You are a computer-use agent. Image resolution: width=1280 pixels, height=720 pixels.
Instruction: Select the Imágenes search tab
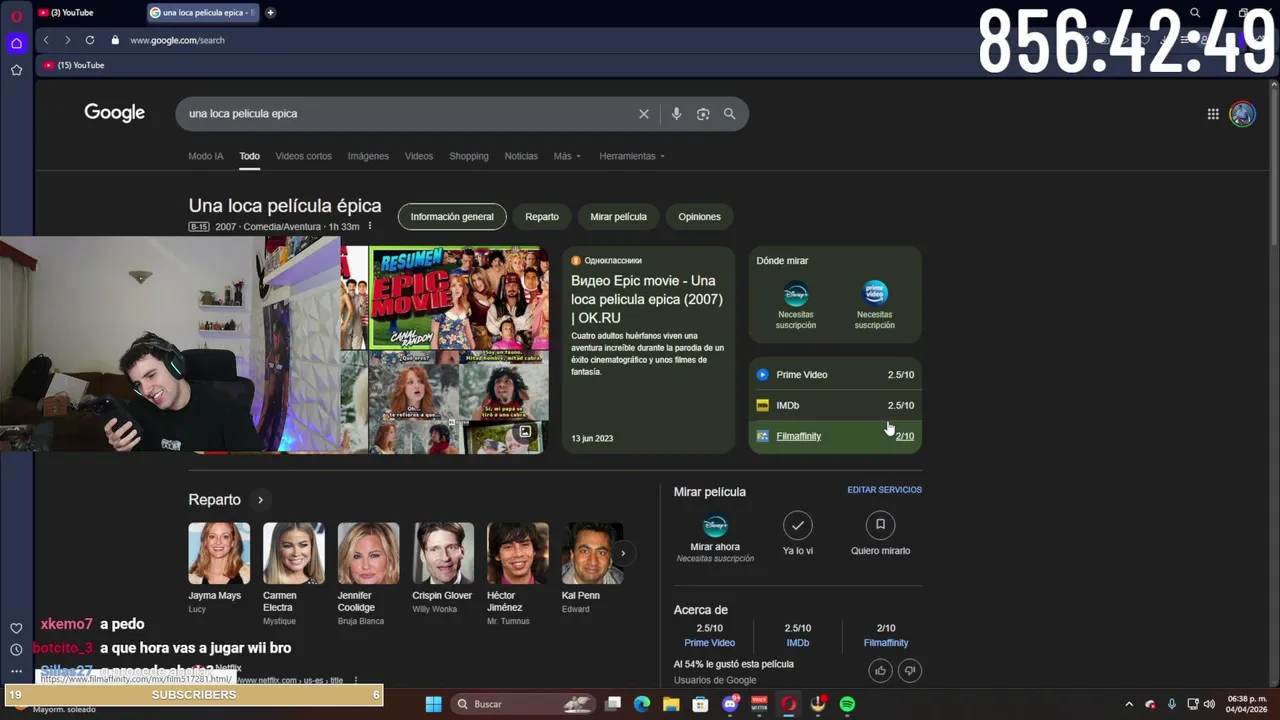(368, 156)
